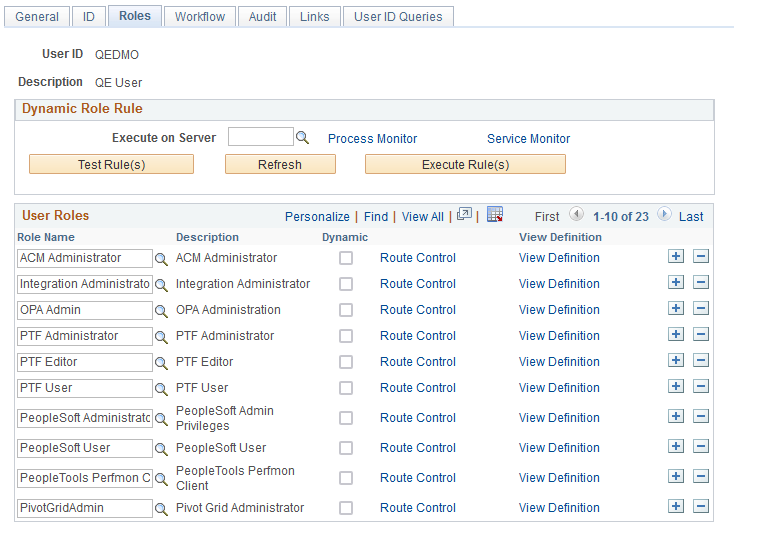
Task: Open lookup for PivotGridAdmin role name
Action: pos(161,509)
